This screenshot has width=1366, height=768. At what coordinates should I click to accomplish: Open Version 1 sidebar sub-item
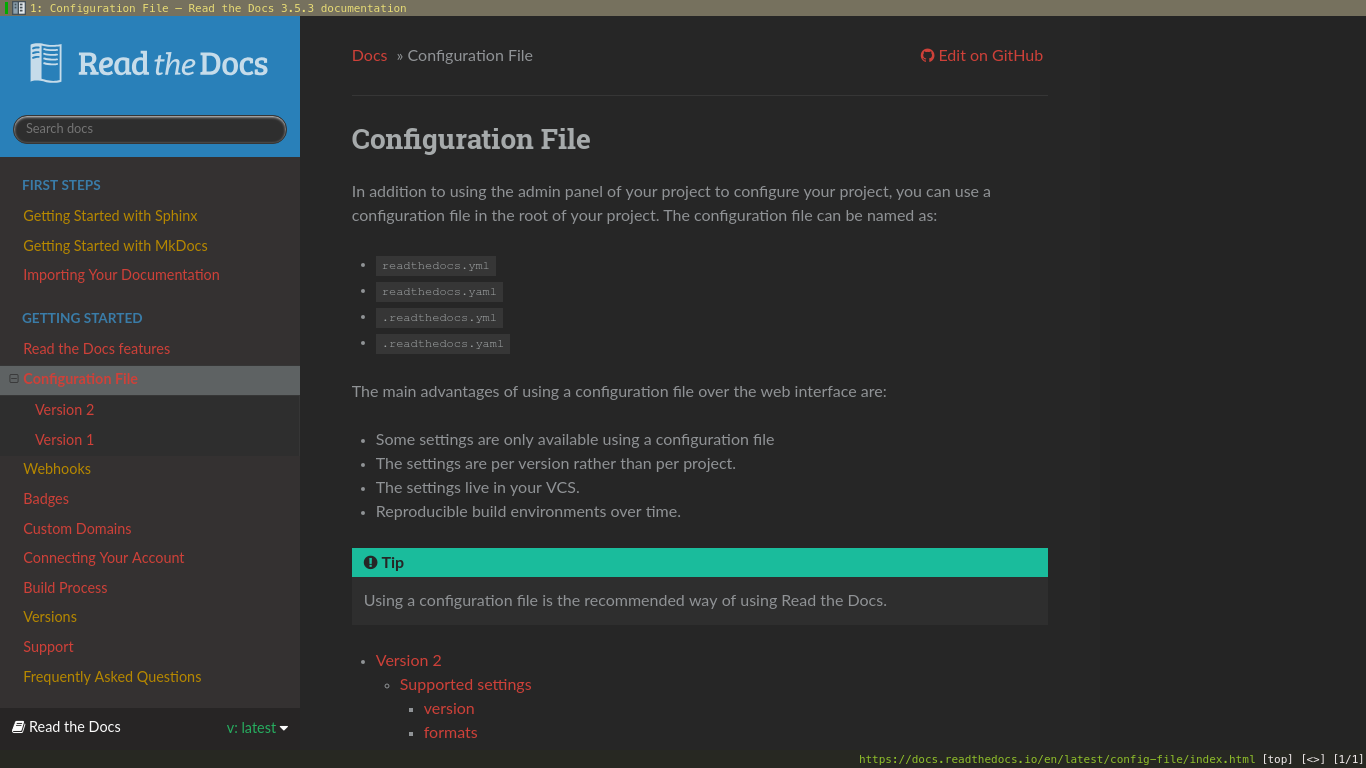[64, 440]
